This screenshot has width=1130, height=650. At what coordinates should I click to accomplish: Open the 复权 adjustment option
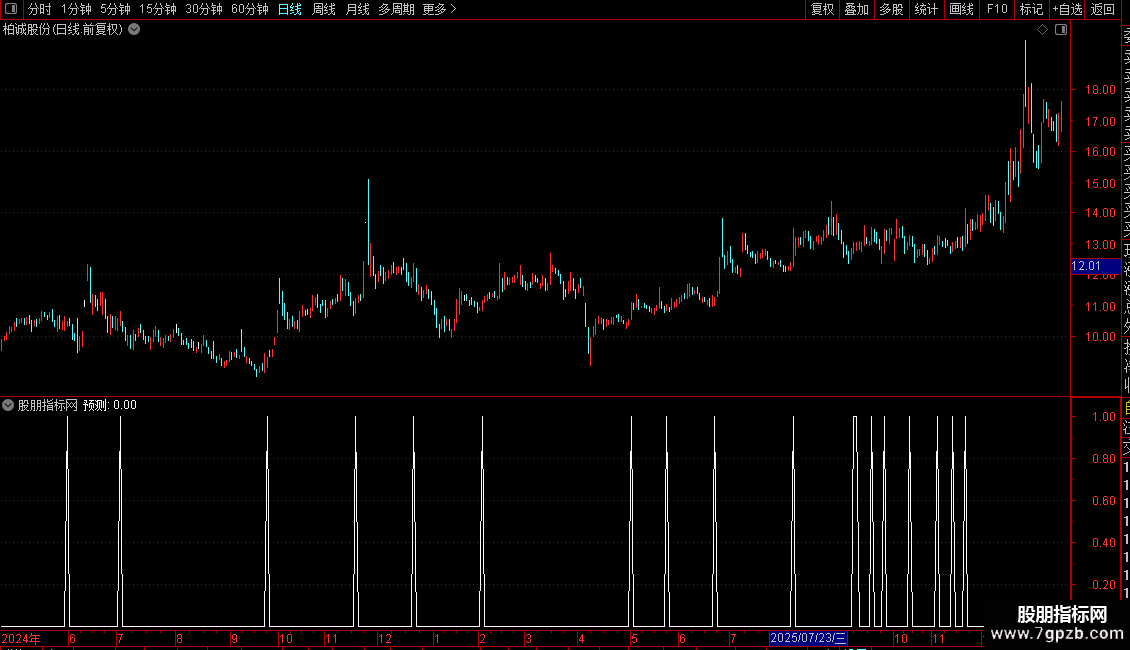click(822, 9)
